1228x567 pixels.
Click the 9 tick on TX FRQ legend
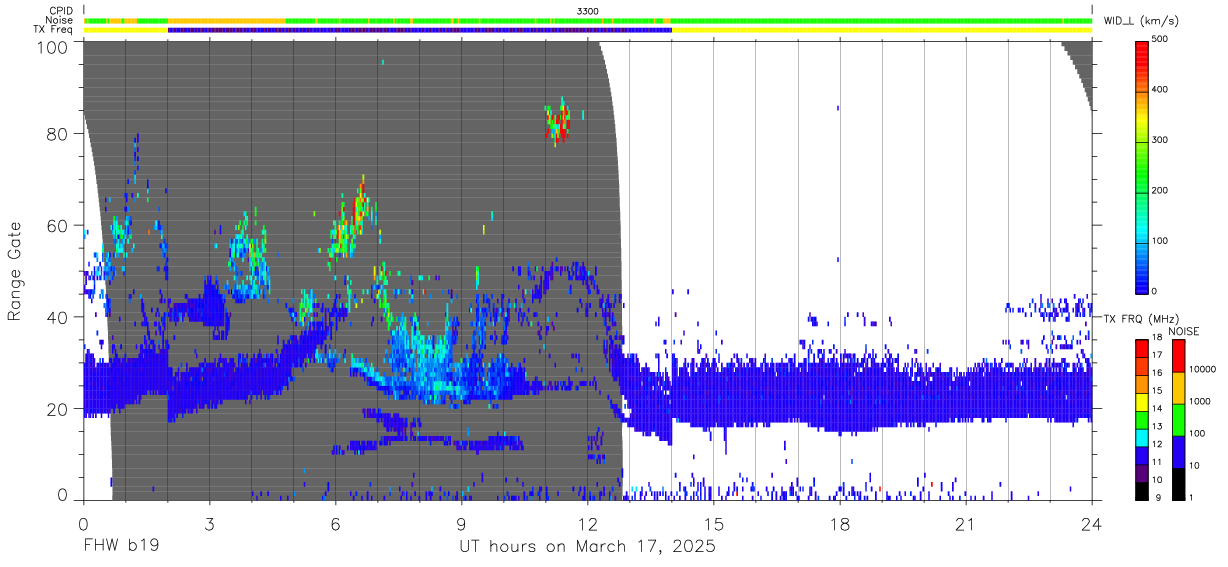pyautogui.click(x=1158, y=498)
